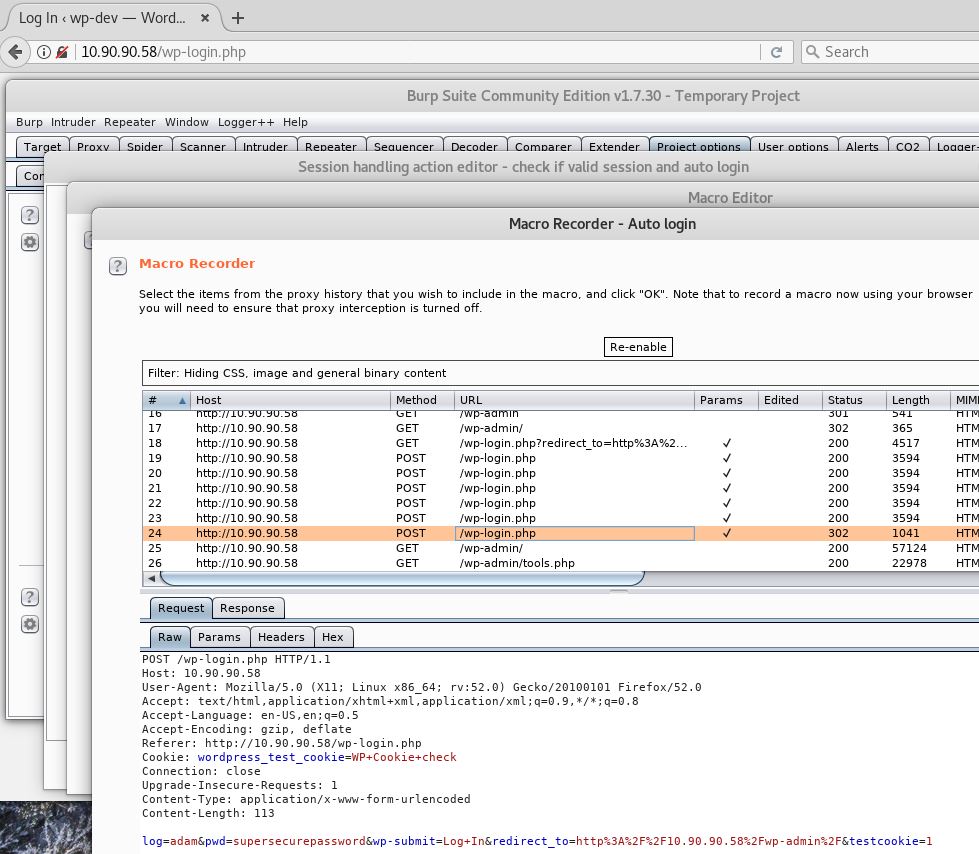Sort by the URL column header
The image size is (979, 854).
(574, 400)
